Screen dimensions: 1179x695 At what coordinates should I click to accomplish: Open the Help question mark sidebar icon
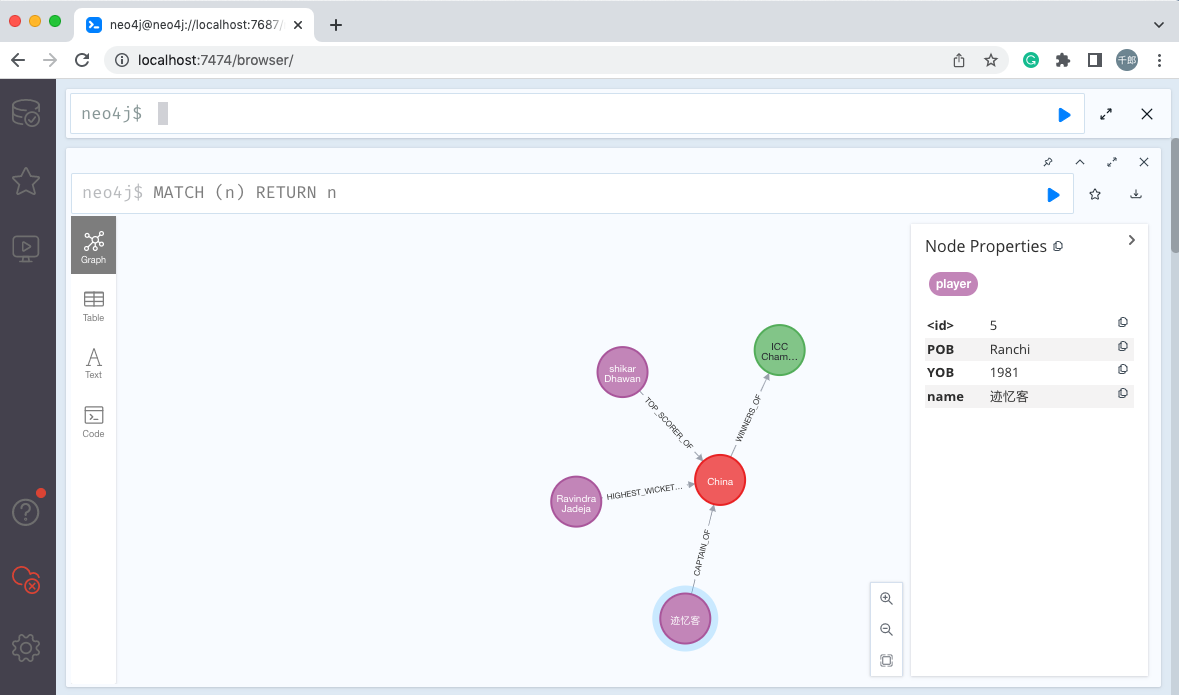point(26,511)
